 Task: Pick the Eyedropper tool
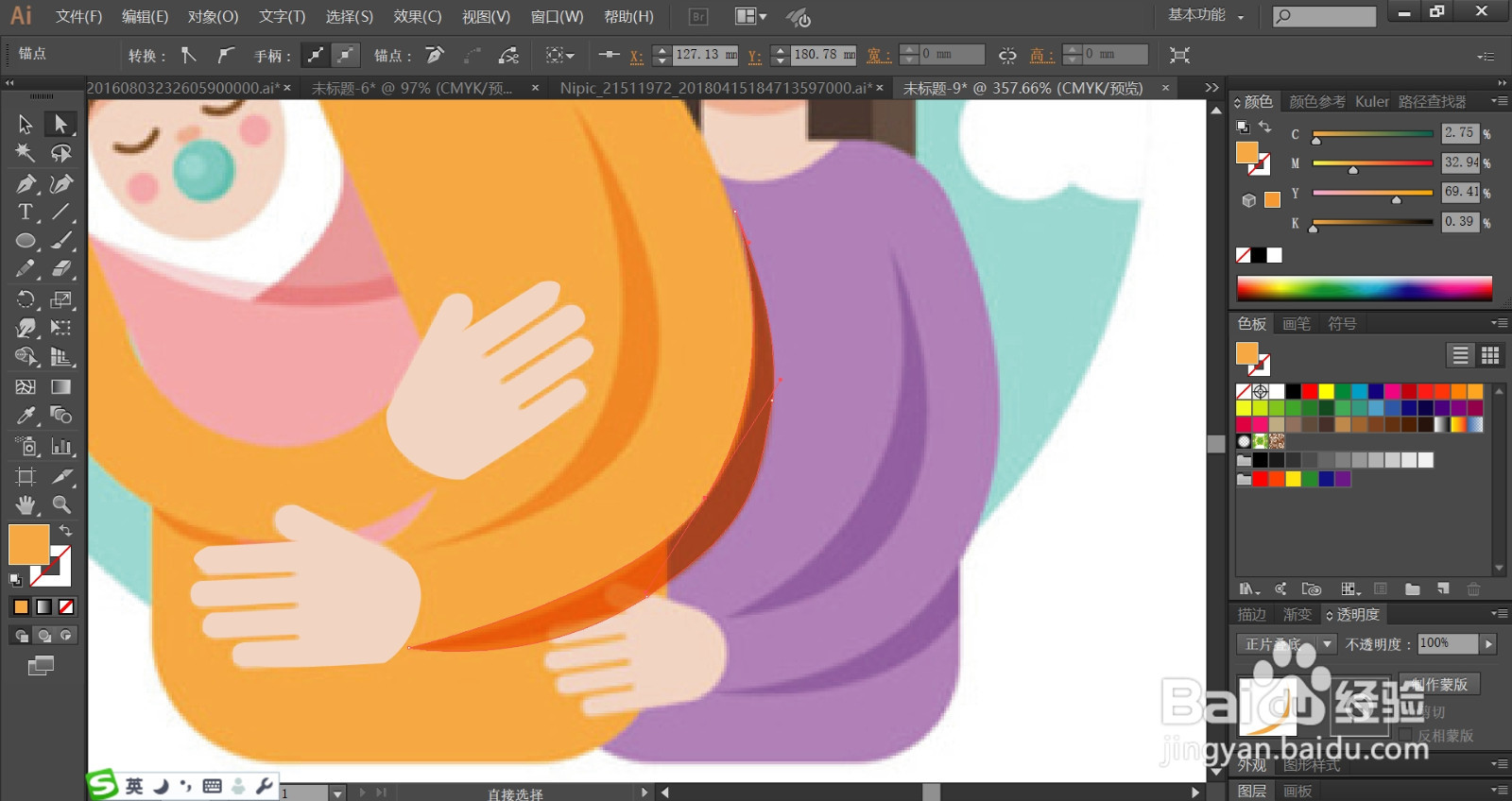click(26, 416)
